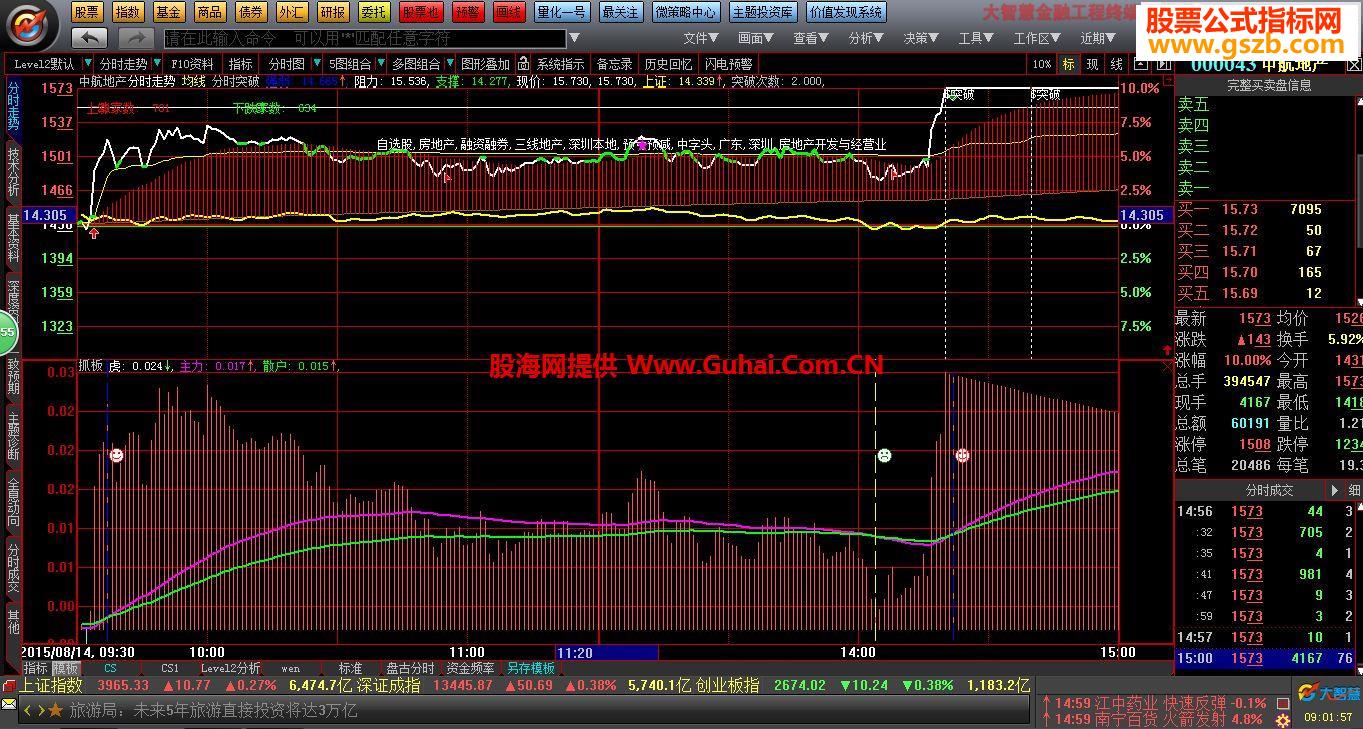Open the 基金 category button
The height and width of the screenshot is (729, 1363).
[169, 12]
